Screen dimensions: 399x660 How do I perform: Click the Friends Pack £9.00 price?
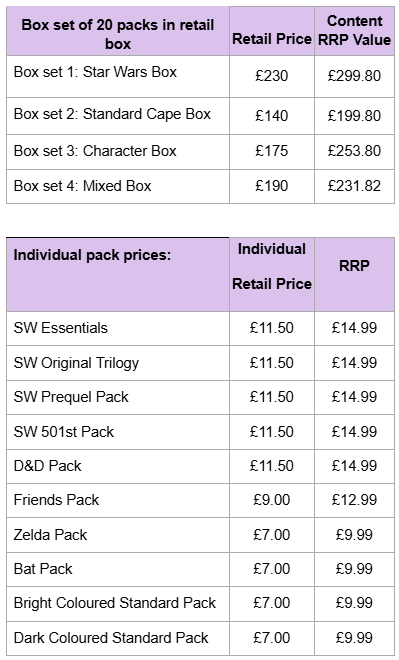click(x=272, y=500)
